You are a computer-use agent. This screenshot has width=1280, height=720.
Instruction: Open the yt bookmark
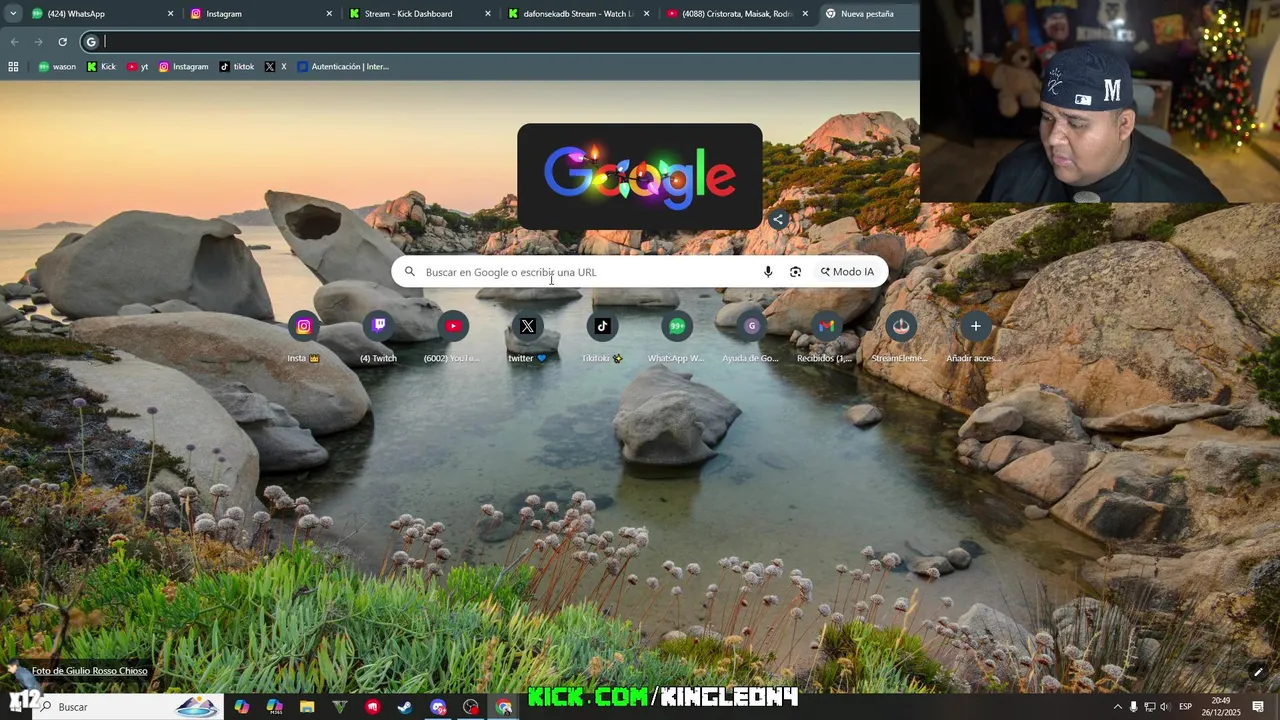[x=138, y=67]
